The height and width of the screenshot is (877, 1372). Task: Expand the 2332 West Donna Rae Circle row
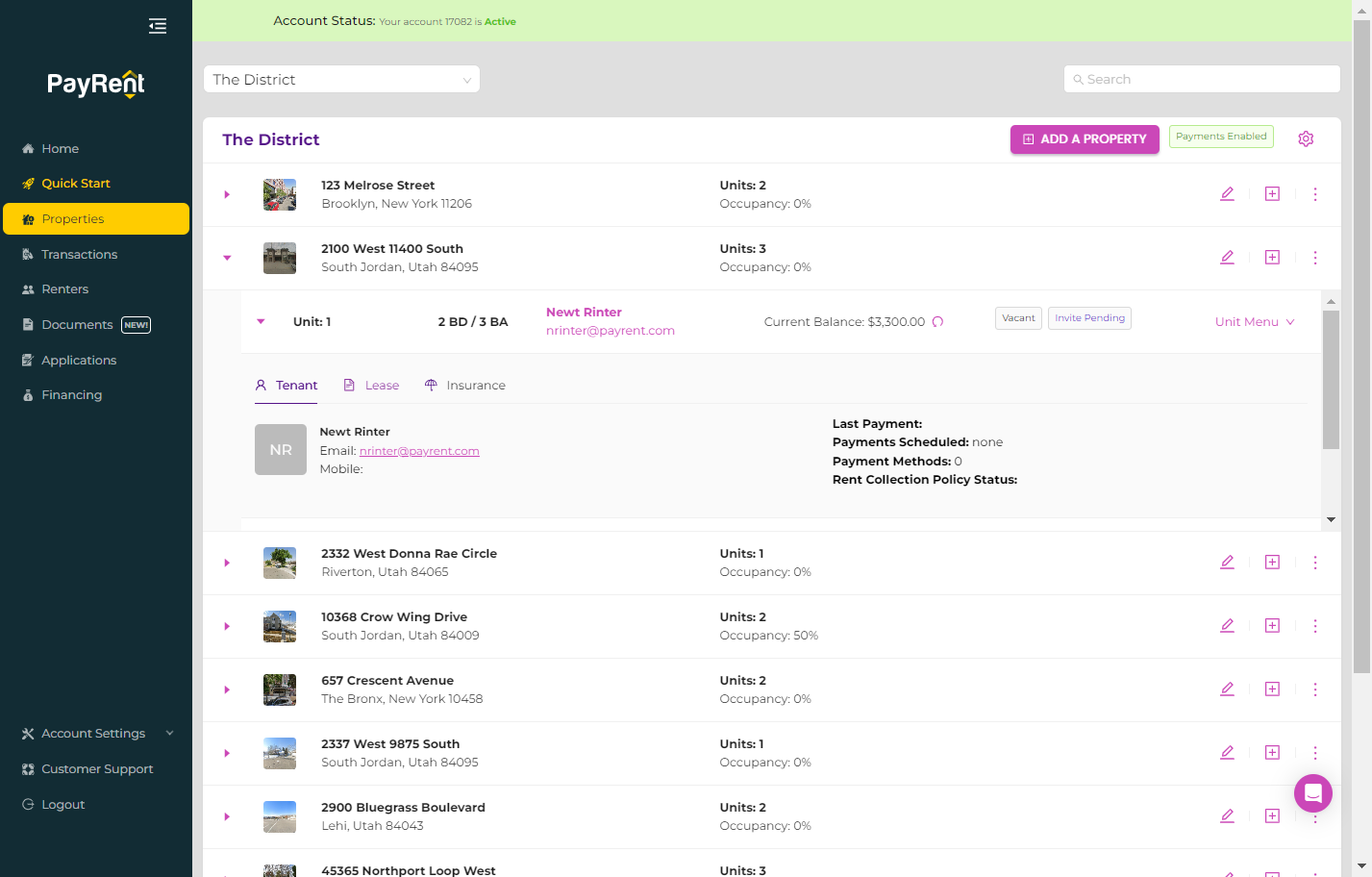click(x=227, y=563)
